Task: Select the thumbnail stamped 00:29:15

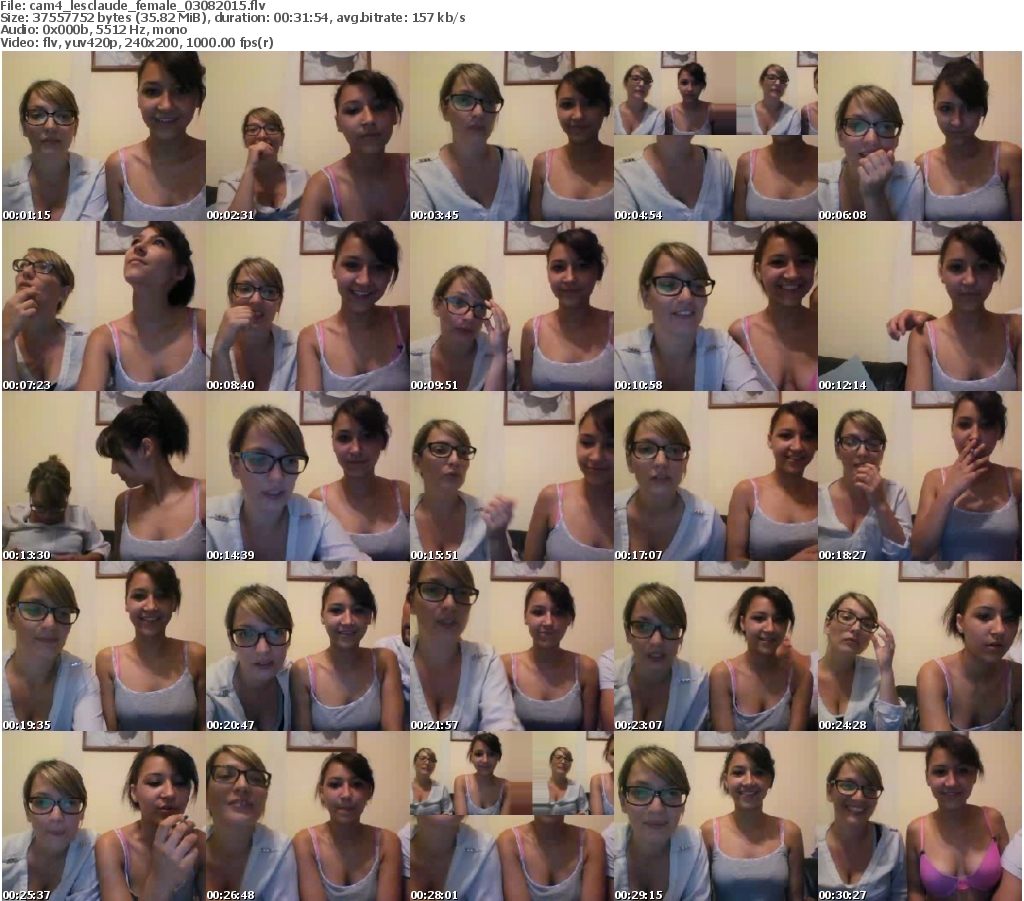Action: pyautogui.click(x=716, y=816)
